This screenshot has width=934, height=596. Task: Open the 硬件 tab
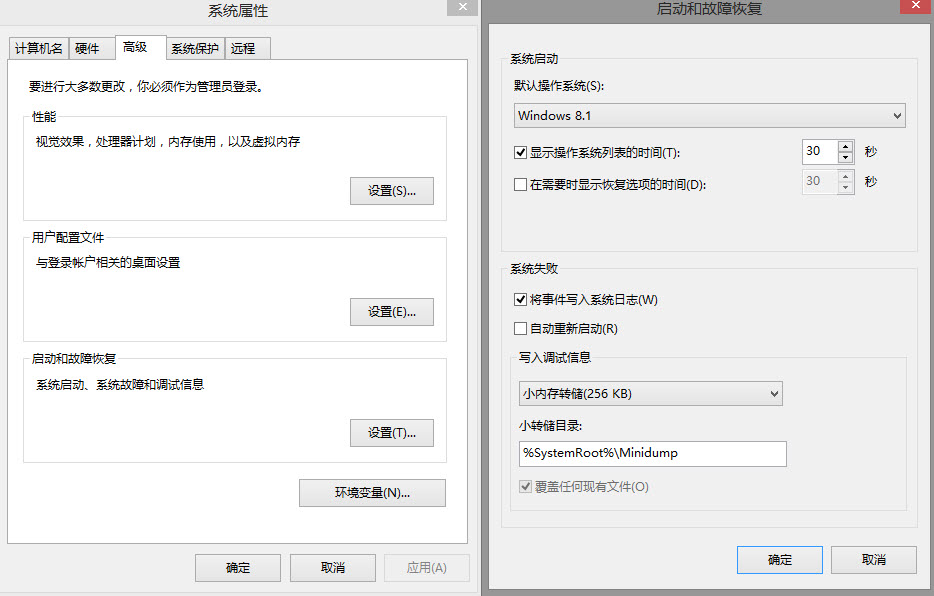click(88, 49)
